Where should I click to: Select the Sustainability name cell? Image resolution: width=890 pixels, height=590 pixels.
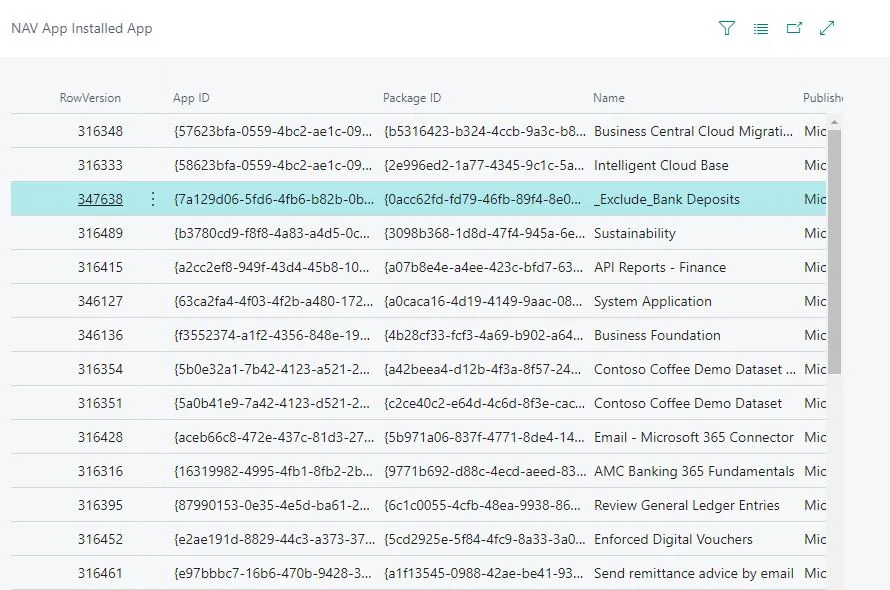[x=635, y=233]
